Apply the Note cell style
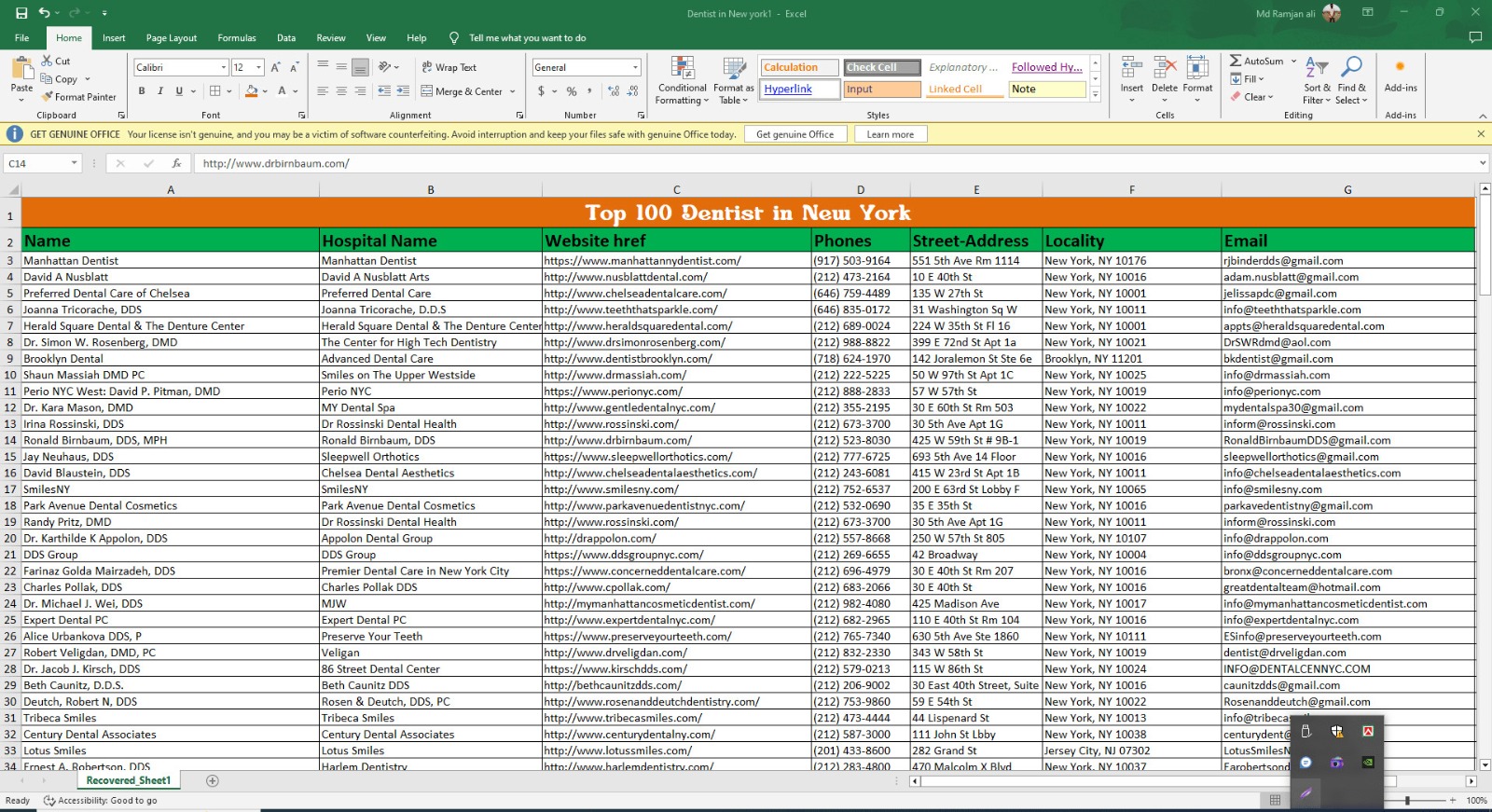The image size is (1492, 812). click(x=1047, y=89)
